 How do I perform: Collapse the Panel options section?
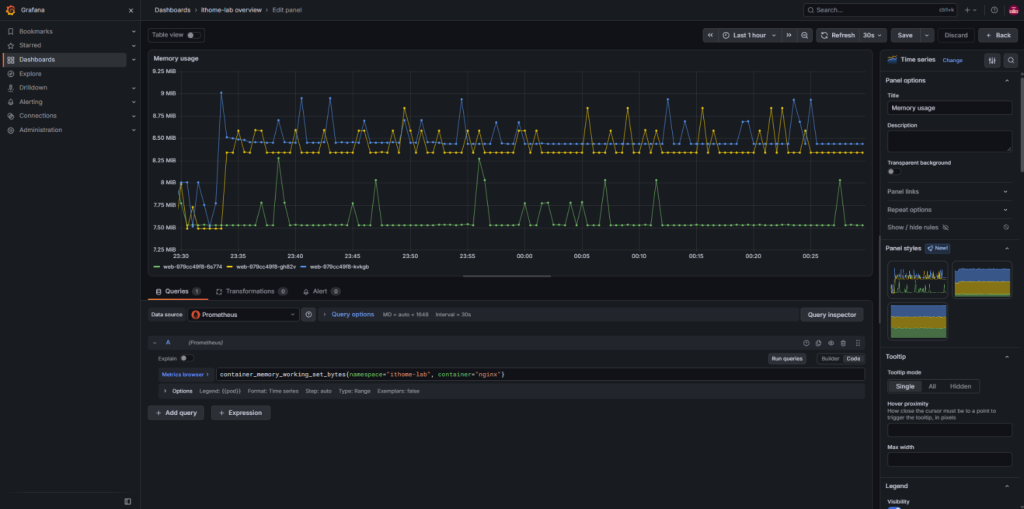click(x=1007, y=80)
